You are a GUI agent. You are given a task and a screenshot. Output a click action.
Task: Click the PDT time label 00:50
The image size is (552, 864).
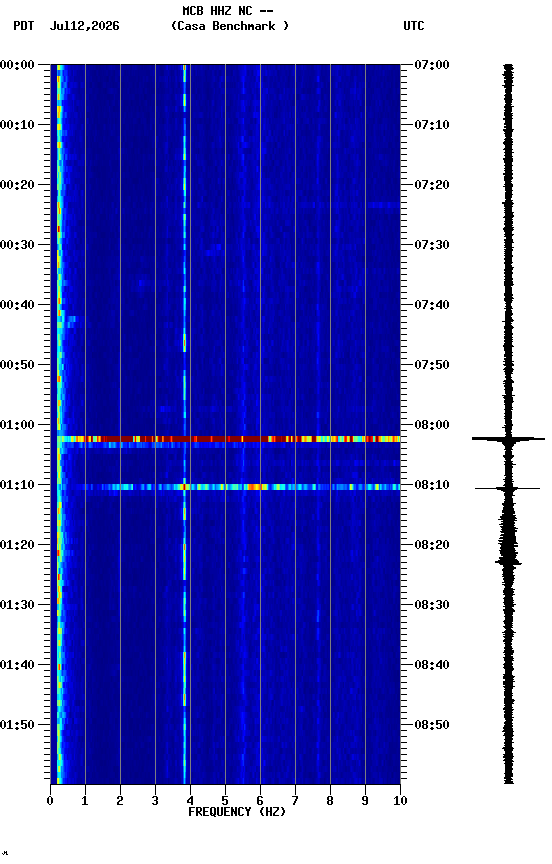tap(17, 365)
